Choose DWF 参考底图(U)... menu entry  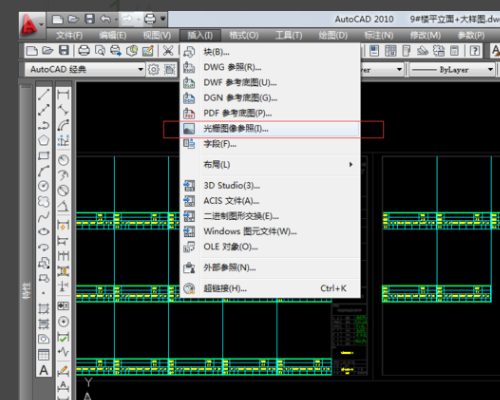[270, 83]
